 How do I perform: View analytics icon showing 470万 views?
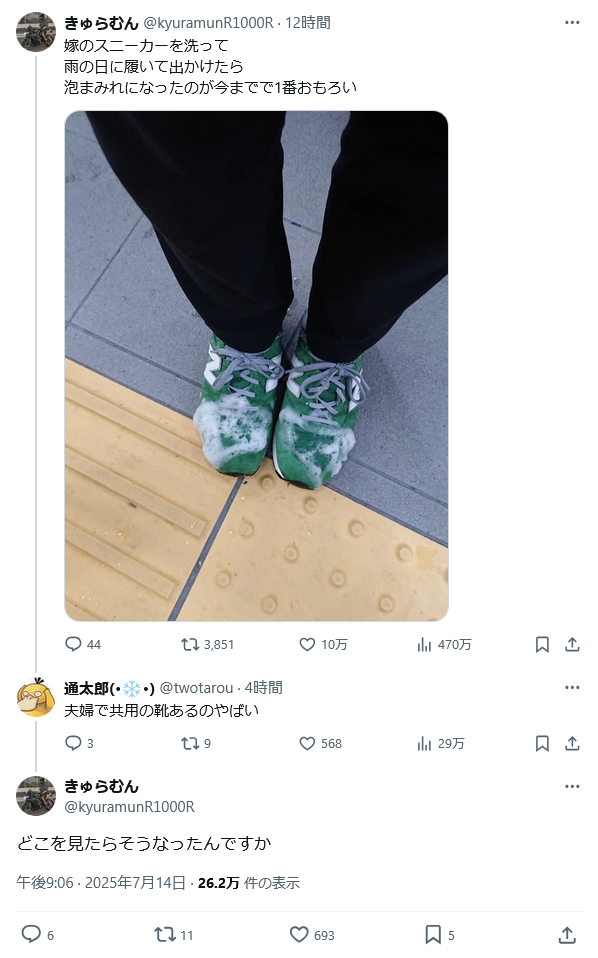[424, 644]
